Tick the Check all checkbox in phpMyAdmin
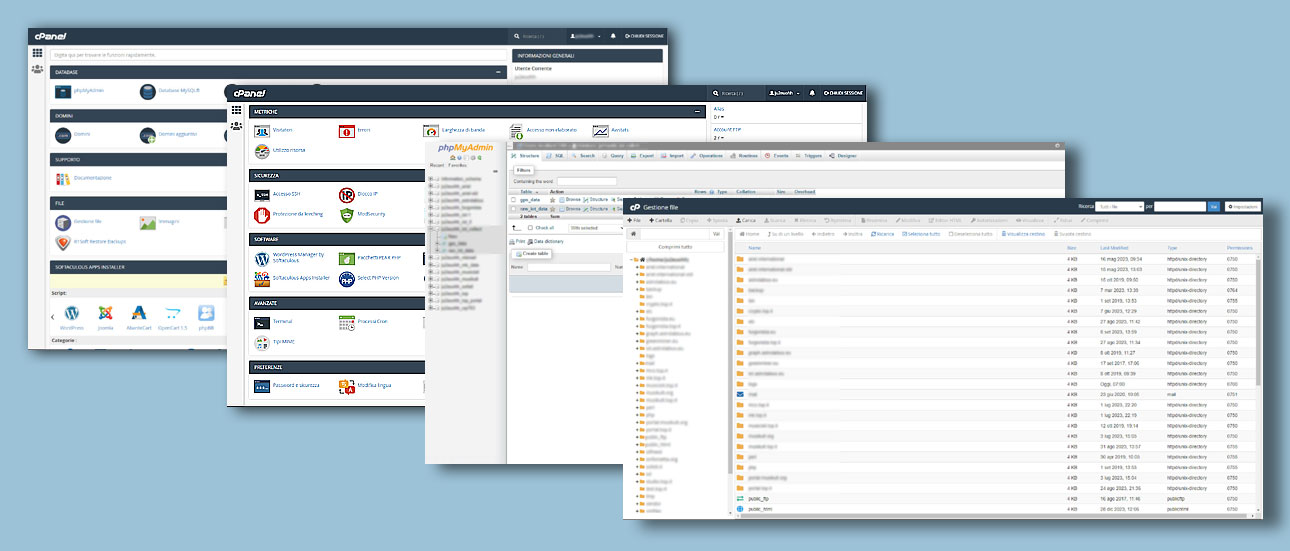 coord(531,228)
